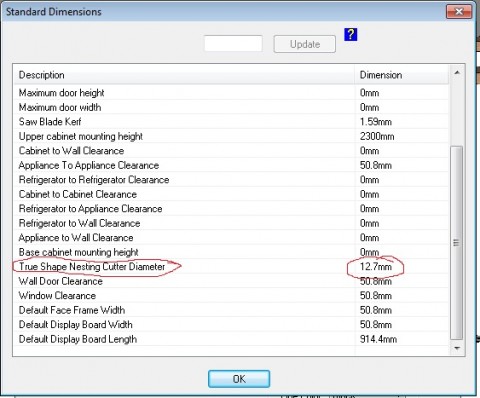
Task: Click the vertical scrollbar thumb
Action: tap(456, 242)
